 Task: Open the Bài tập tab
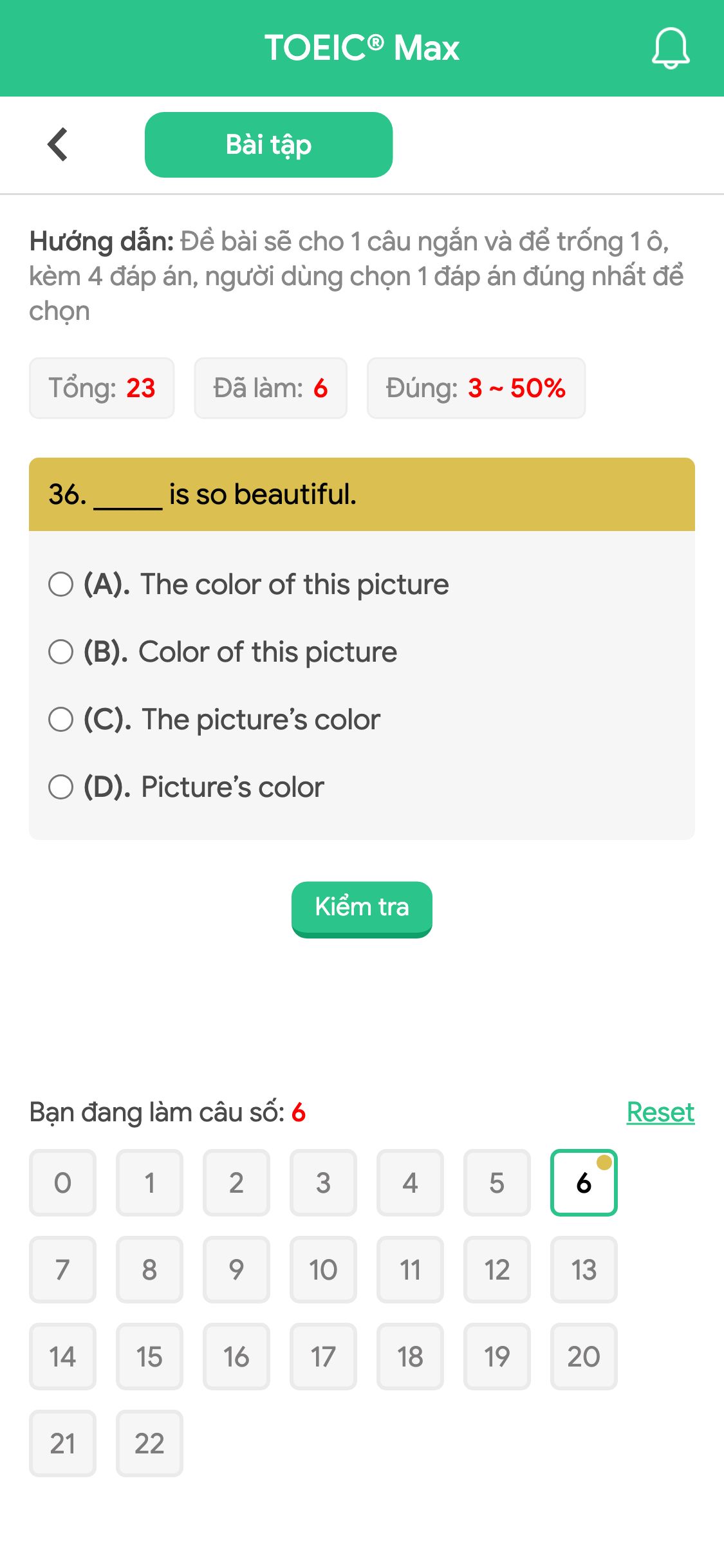(x=268, y=144)
